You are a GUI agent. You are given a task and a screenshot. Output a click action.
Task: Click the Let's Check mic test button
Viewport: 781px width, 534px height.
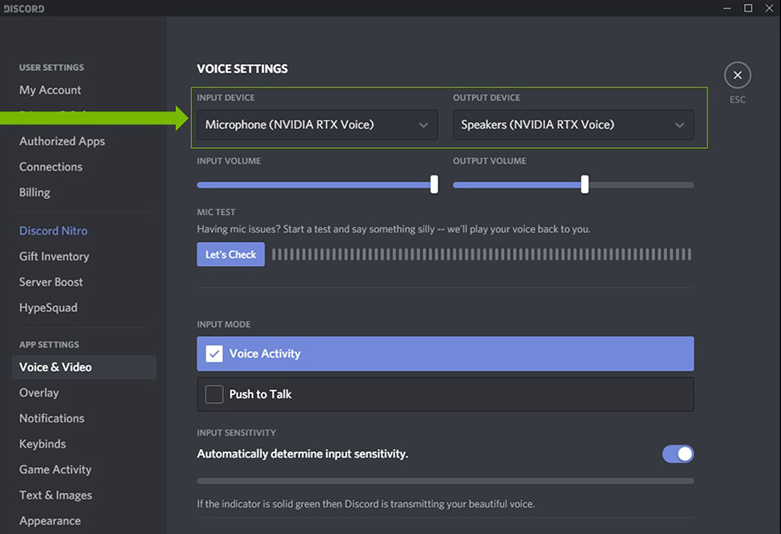click(x=231, y=255)
